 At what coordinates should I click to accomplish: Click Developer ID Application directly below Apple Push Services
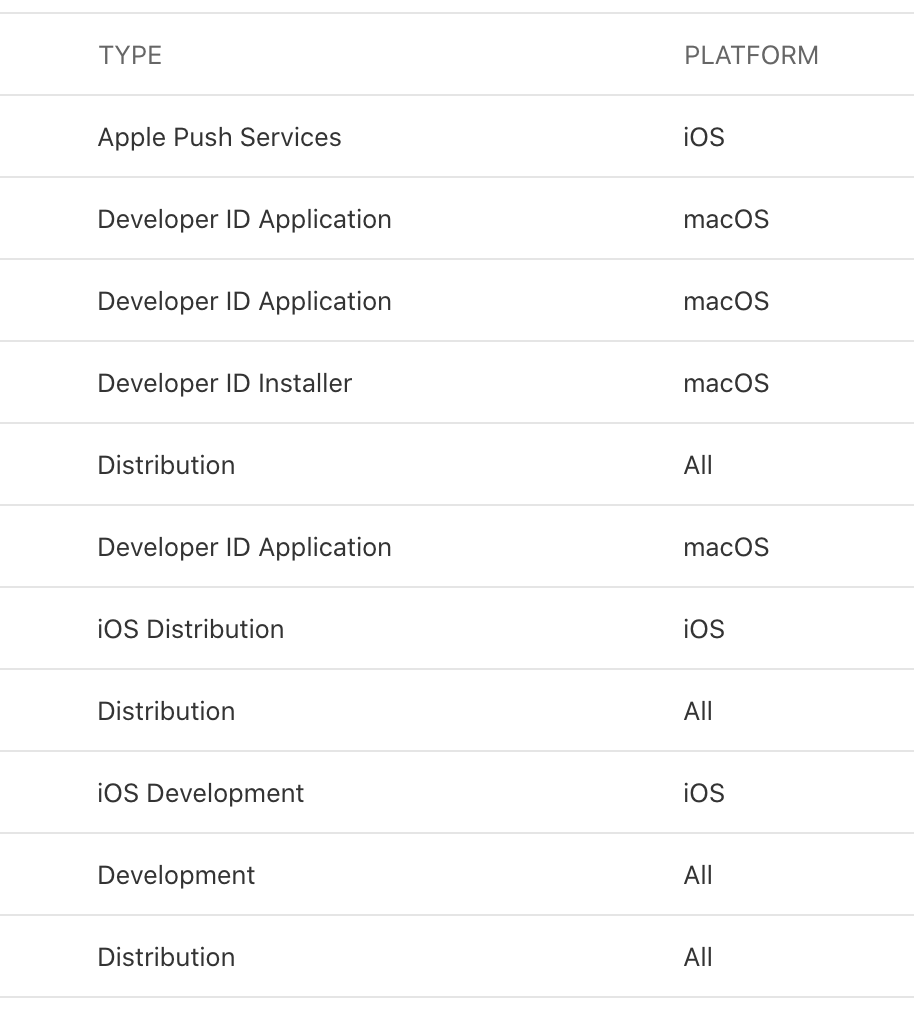244,219
